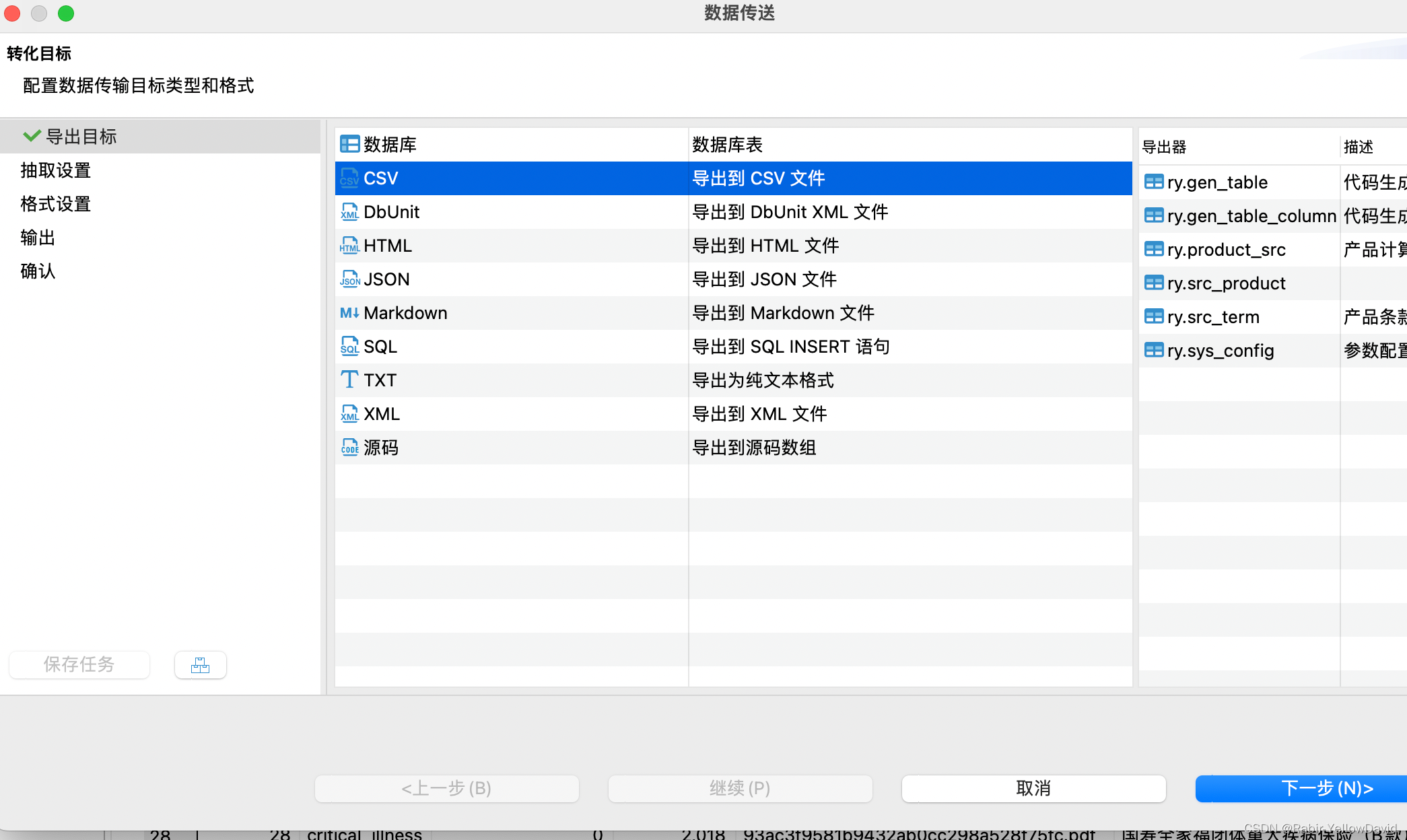Viewport: 1407px width, 840px height.
Task: Click the CSV file icon
Action: point(349,178)
